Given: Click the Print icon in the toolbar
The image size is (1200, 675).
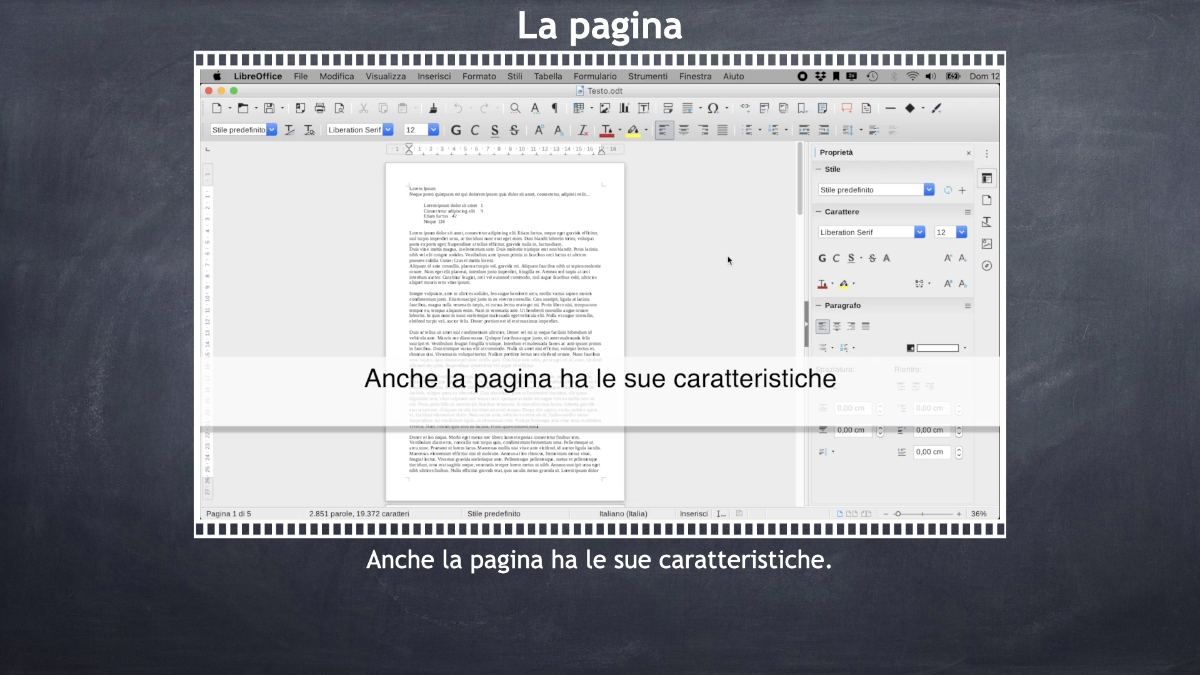Looking at the screenshot, I should tap(320, 108).
